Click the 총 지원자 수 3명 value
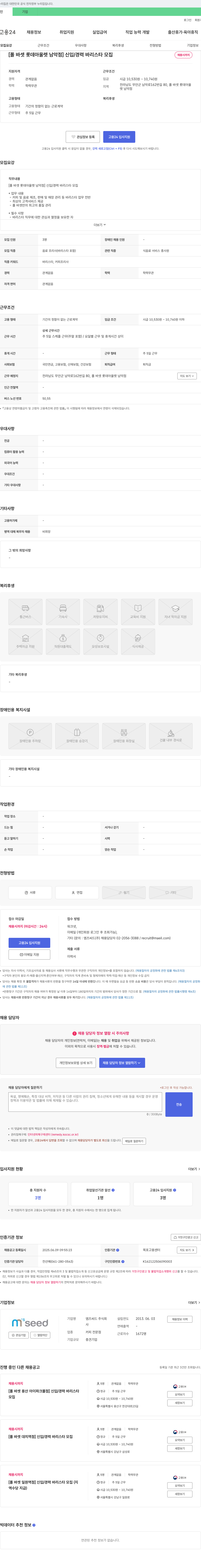201x1568 pixels. pos(38,1198)
